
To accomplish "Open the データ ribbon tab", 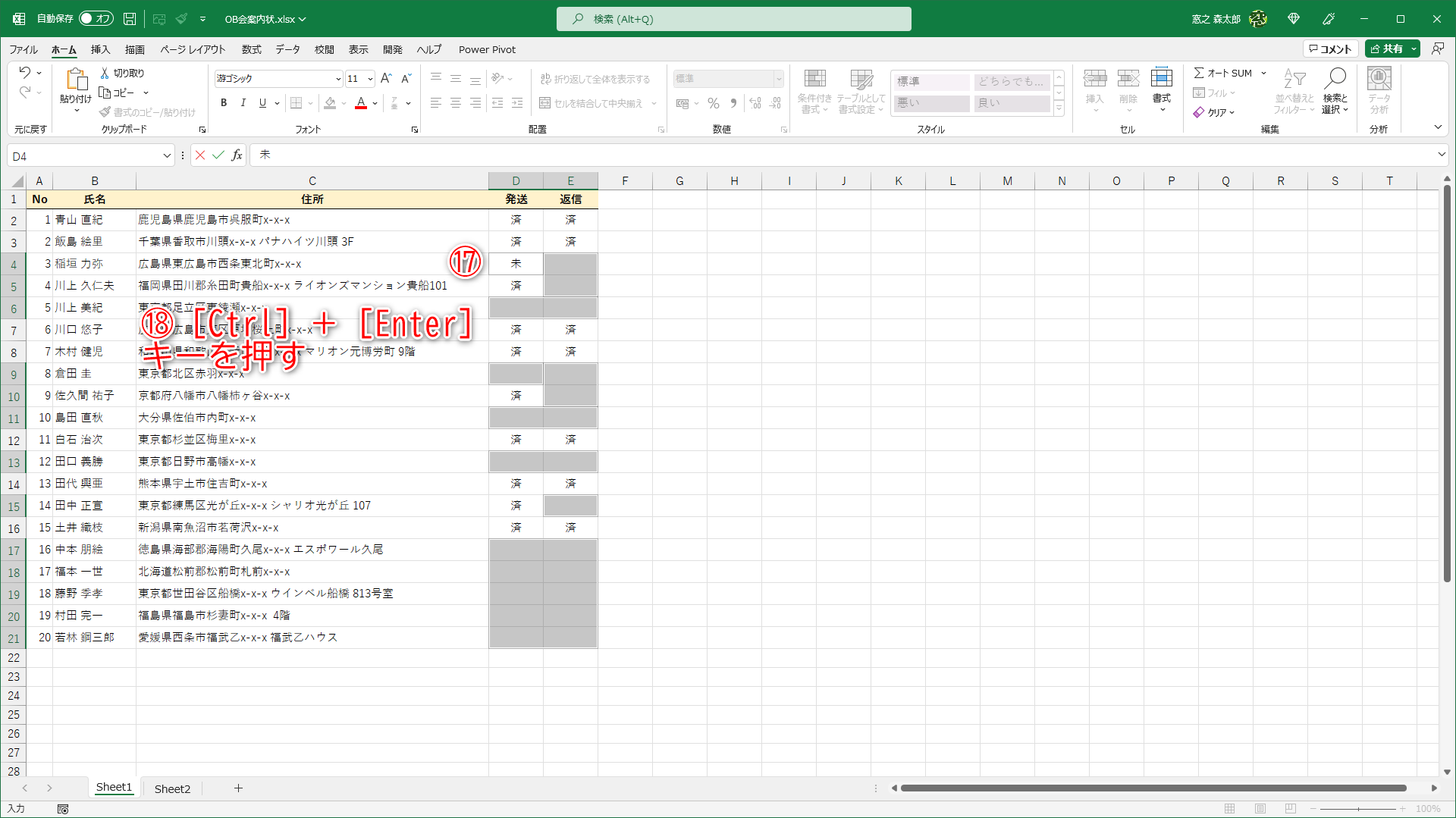I will point(287,49).
